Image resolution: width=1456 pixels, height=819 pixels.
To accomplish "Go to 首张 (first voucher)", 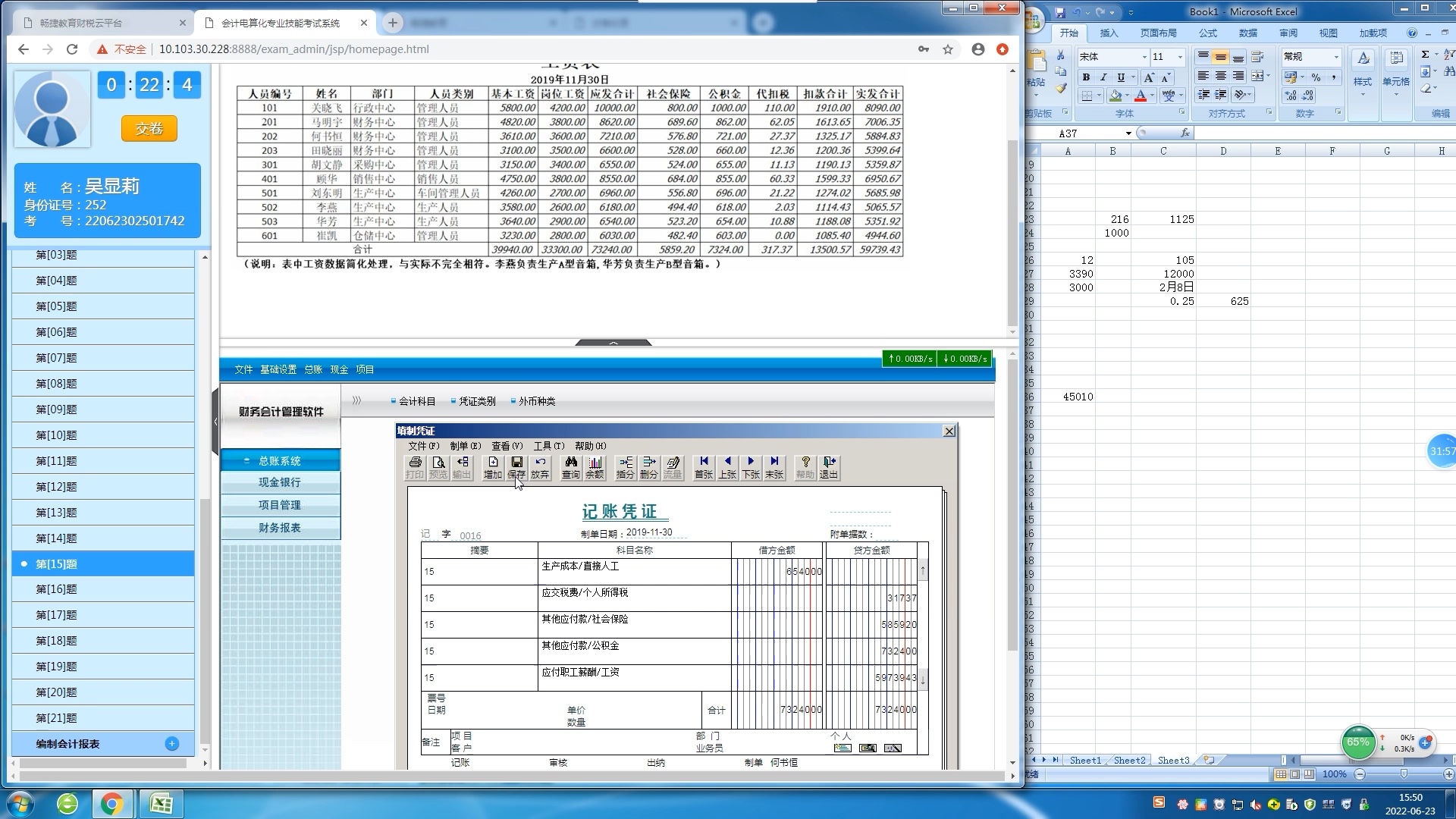I will 704,467.
